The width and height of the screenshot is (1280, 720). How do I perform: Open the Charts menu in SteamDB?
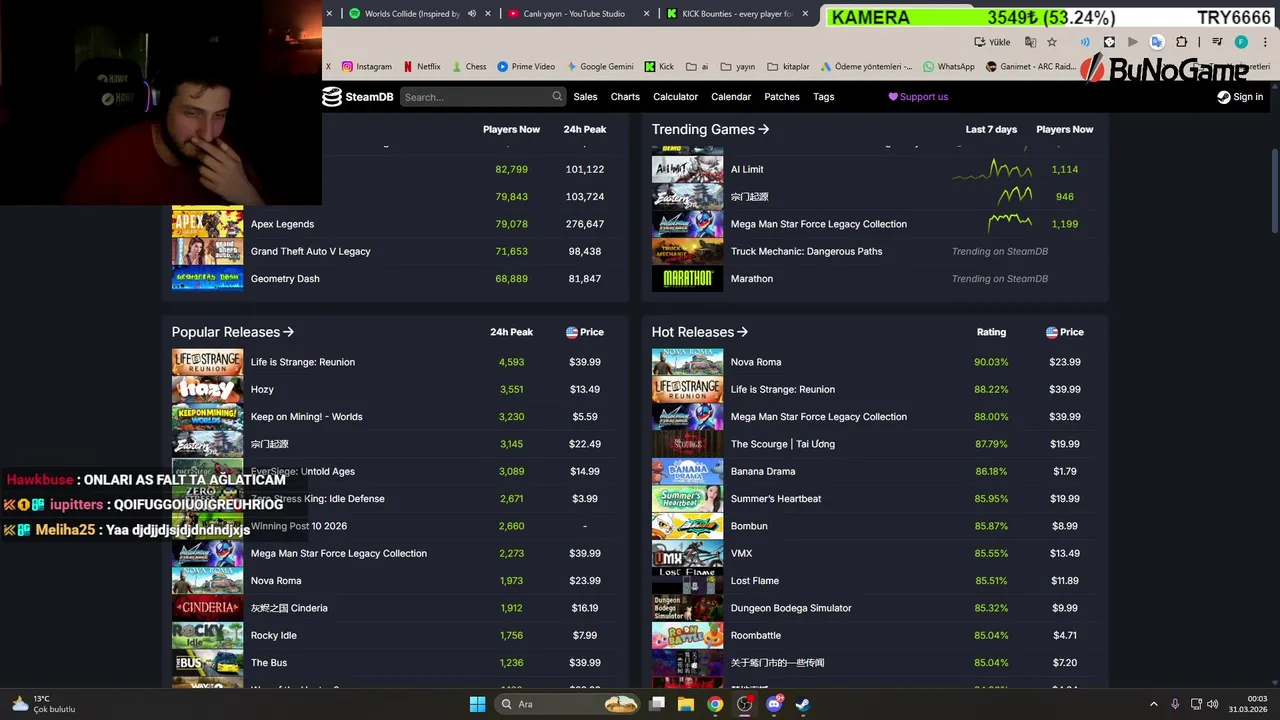point(625,97)
